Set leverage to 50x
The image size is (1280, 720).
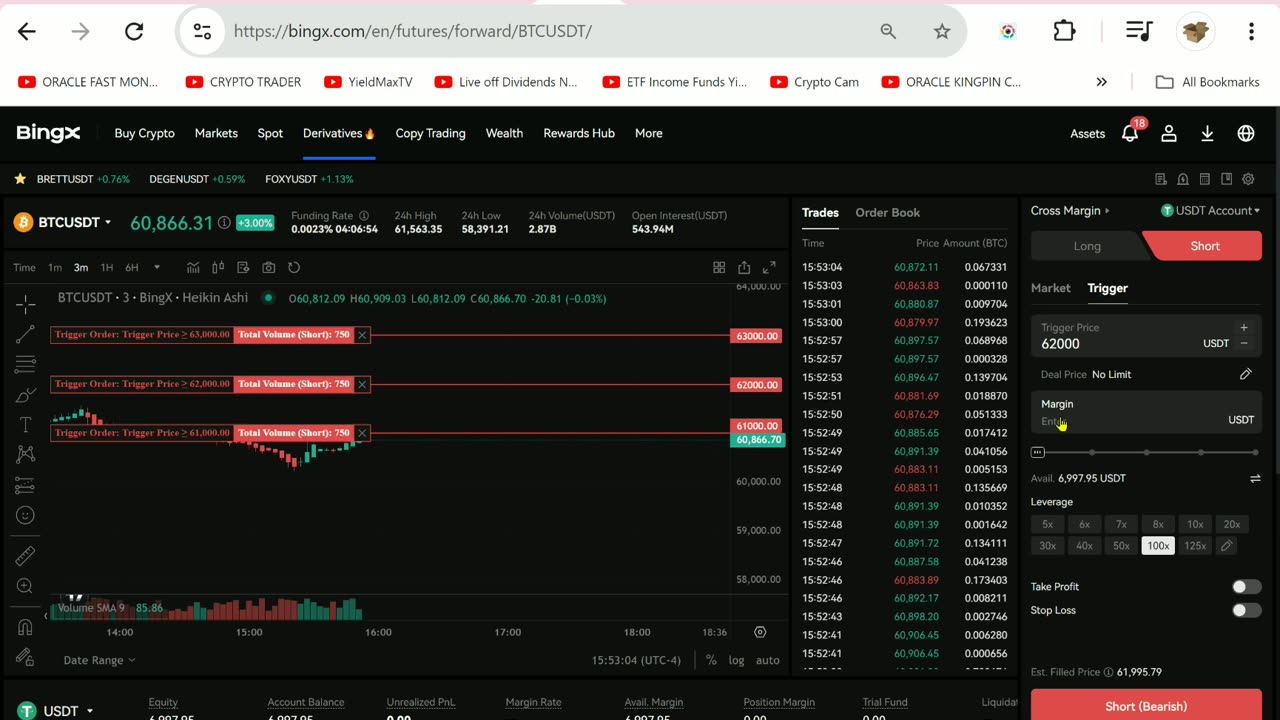click(1121, 546)
